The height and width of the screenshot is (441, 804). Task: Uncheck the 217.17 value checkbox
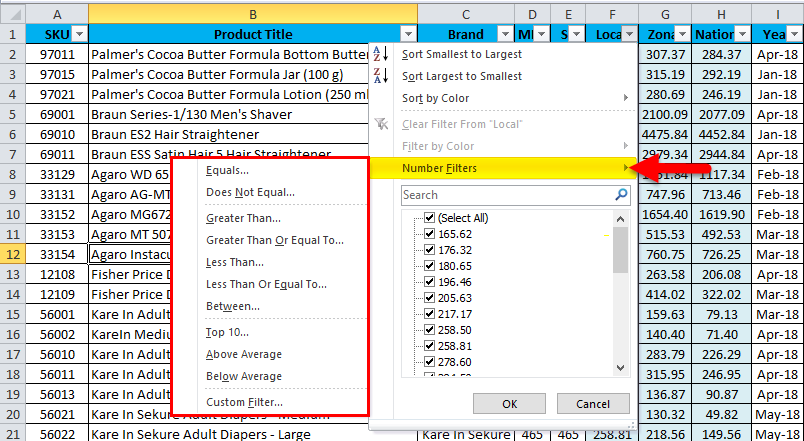[430, 313]
